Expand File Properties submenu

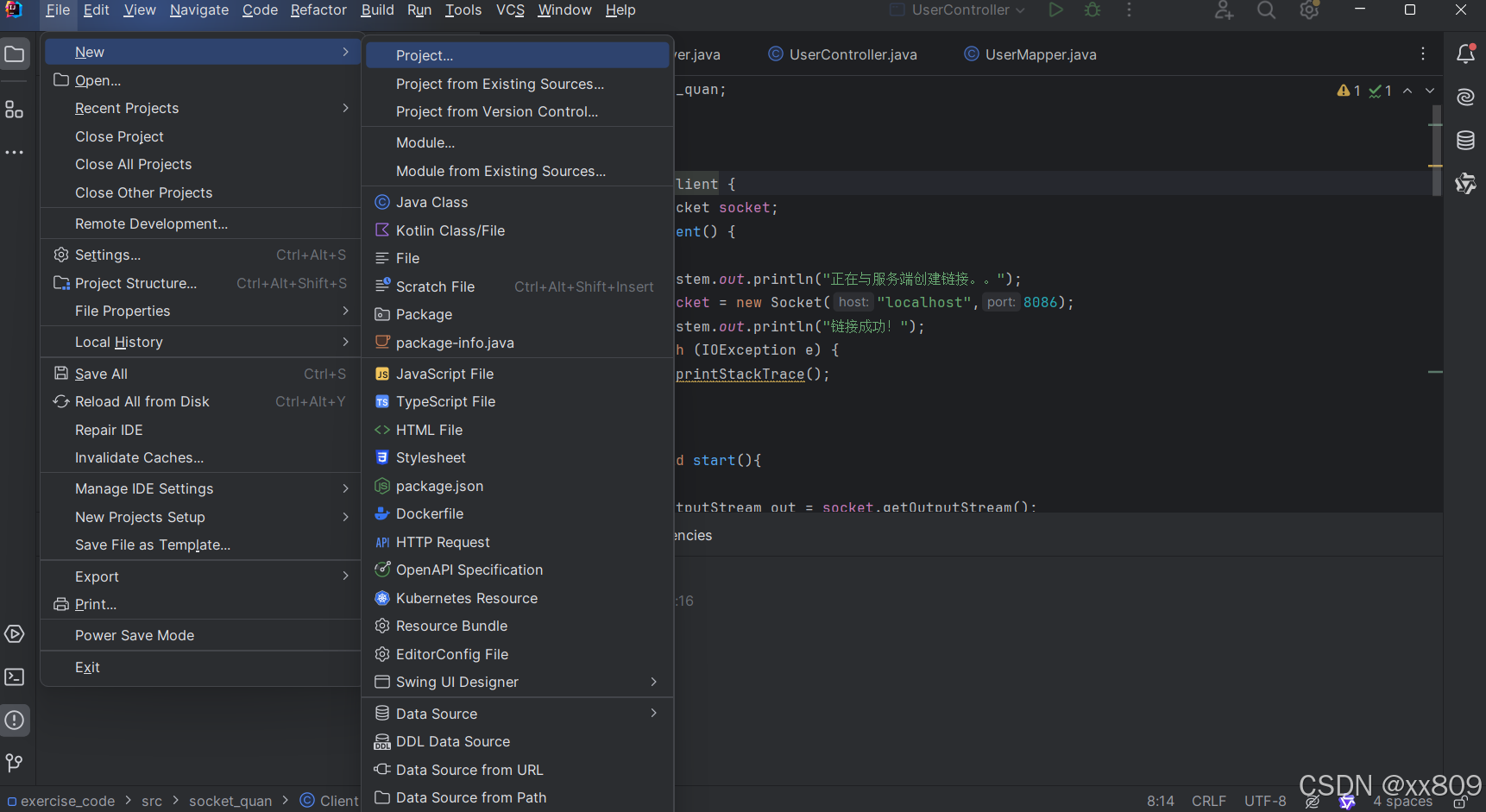click(x=200, y=311)
